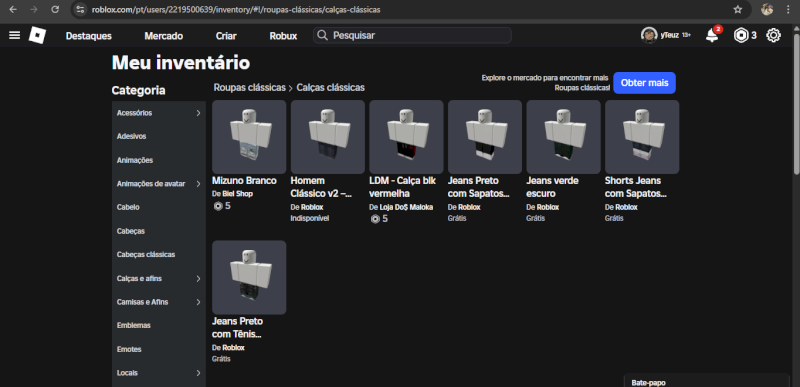Click Indisponível label under Homem Clássico

pos(310,218)
